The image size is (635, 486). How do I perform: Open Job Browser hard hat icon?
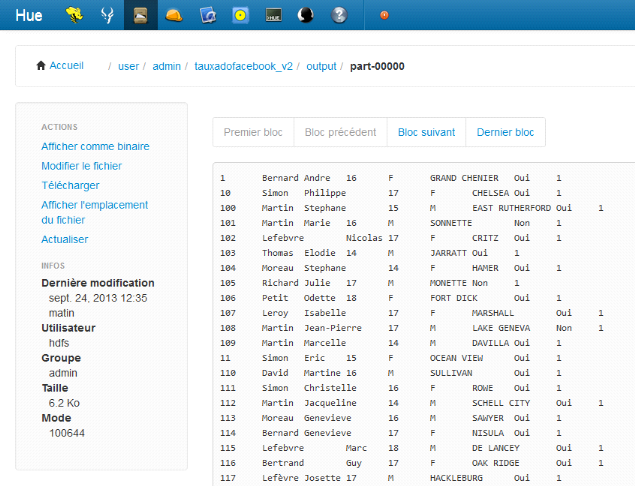(174, 15)
